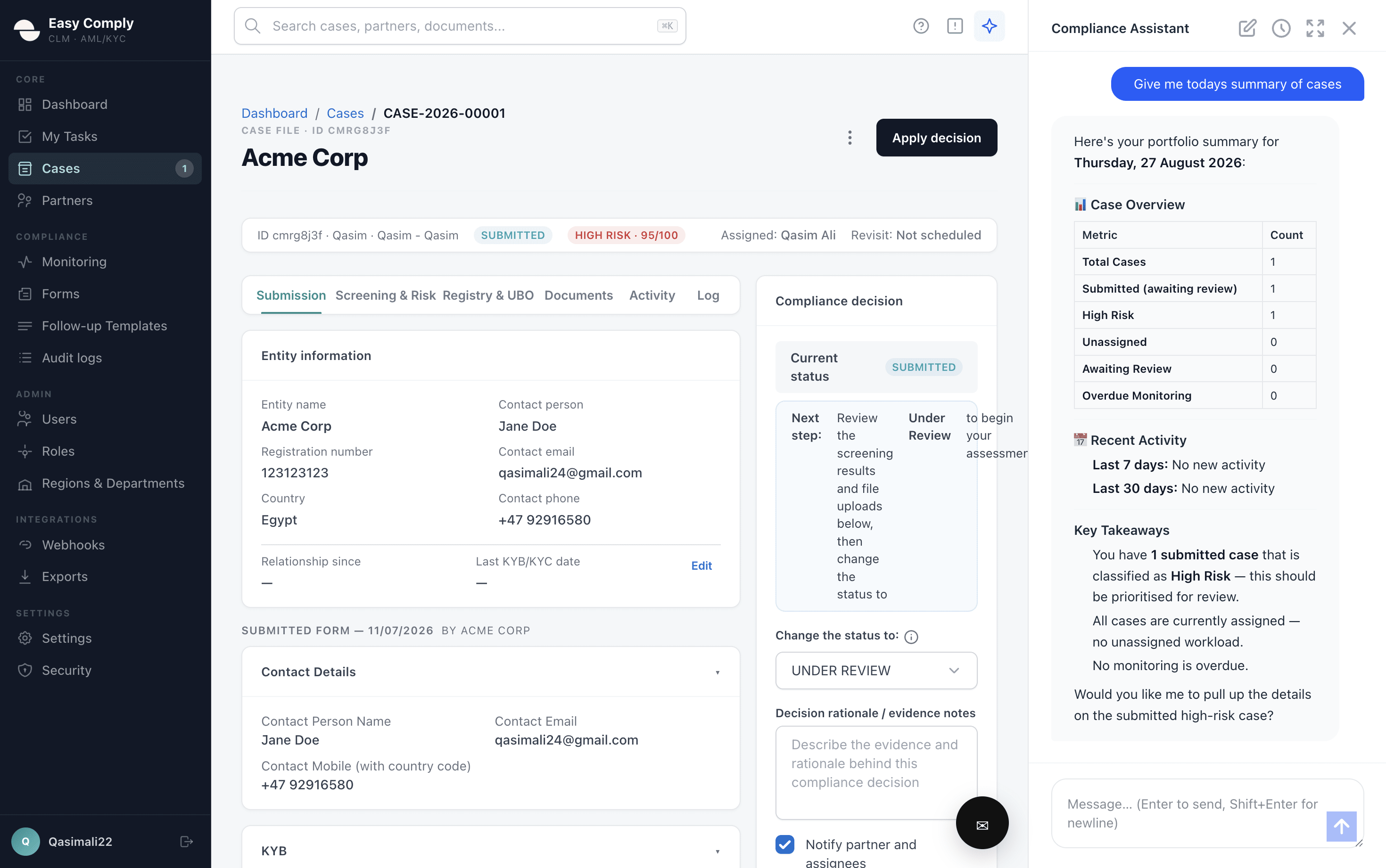The image size is (1386, 868).
Task: Open Dashboard from the sidebar
Action: (105, 105)
